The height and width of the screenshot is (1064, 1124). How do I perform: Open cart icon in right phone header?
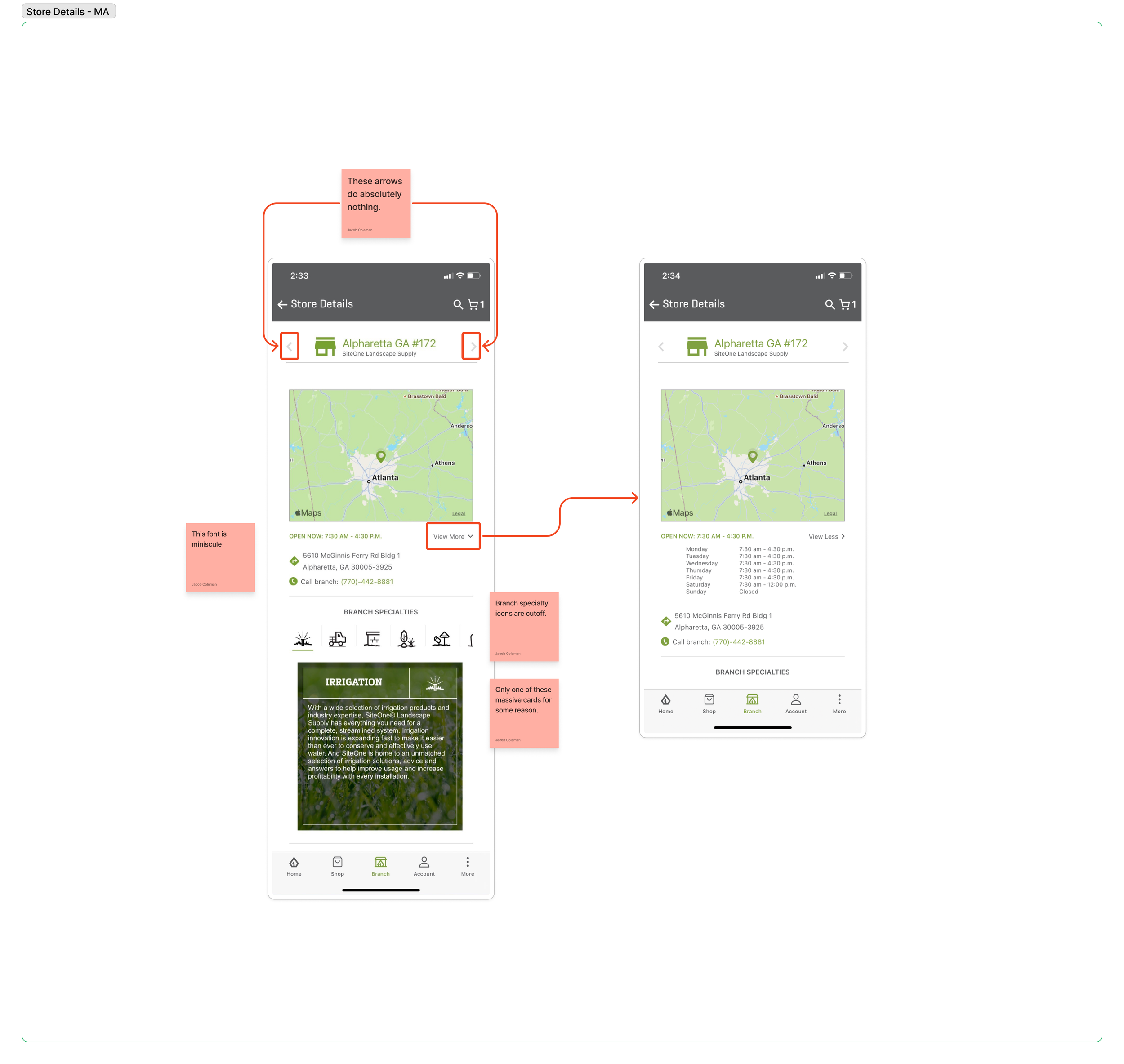coord(844,305)
